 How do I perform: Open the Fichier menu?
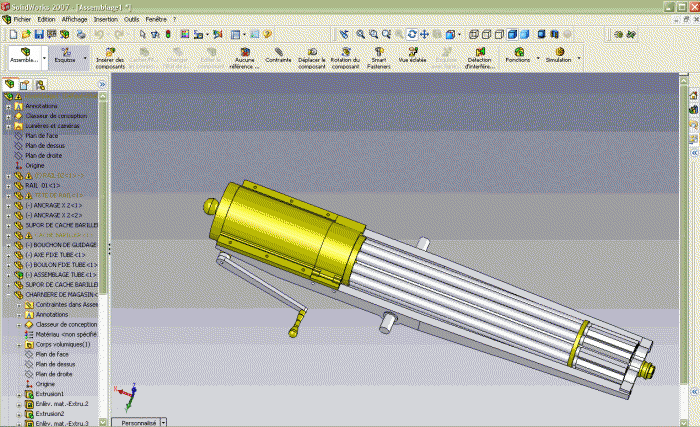[x=22, y=19]
